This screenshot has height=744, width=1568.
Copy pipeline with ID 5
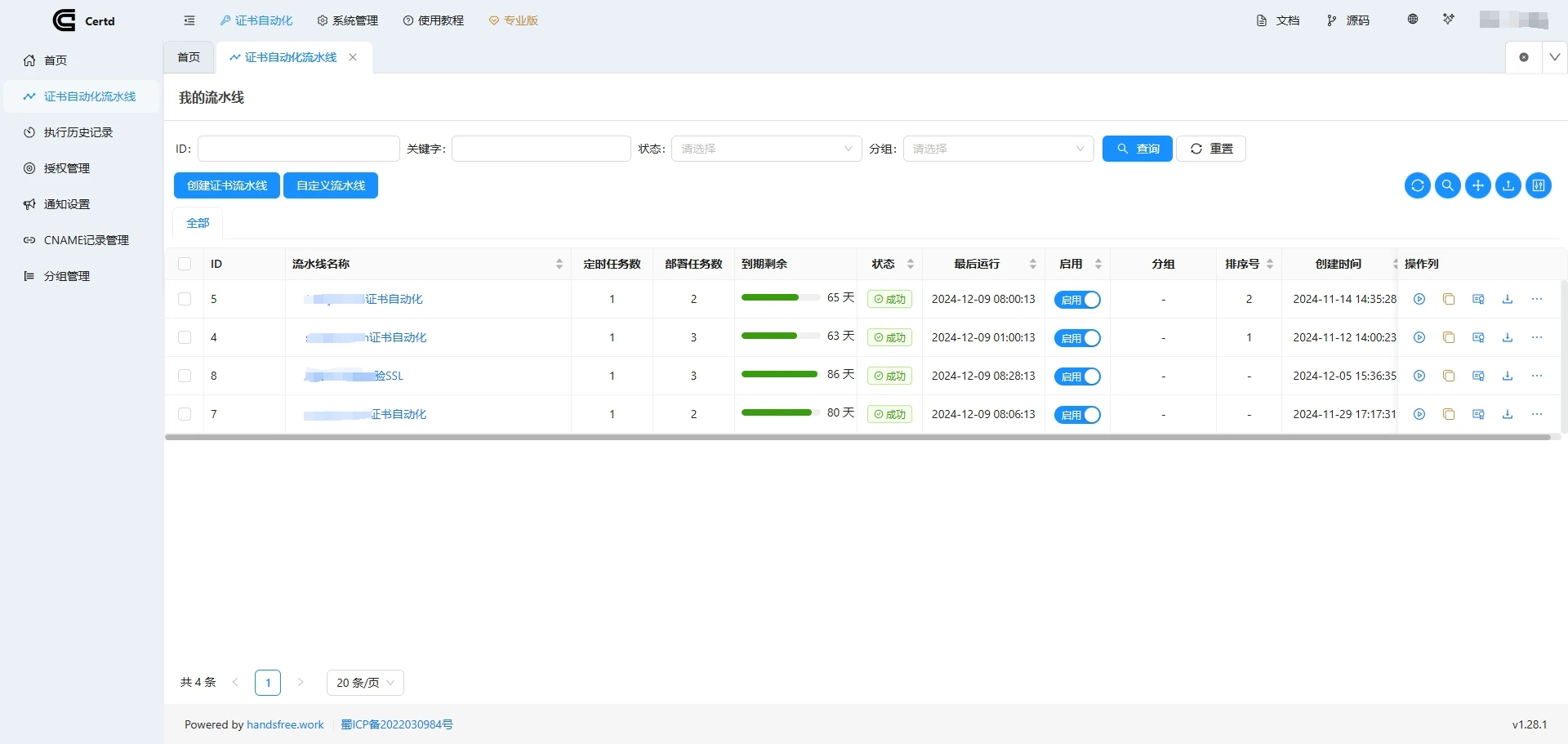1449,299
